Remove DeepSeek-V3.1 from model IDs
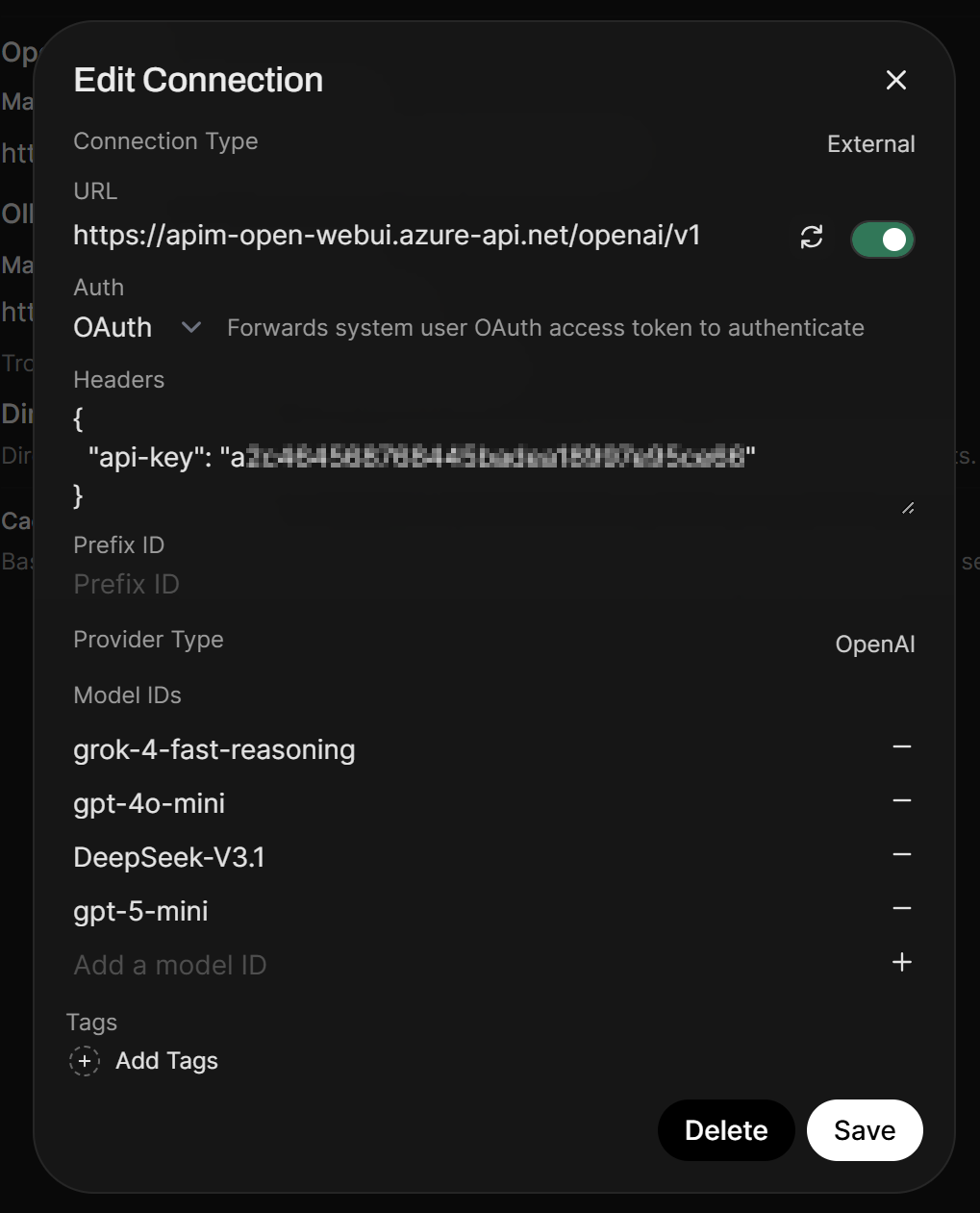 [x=901, y=855]
